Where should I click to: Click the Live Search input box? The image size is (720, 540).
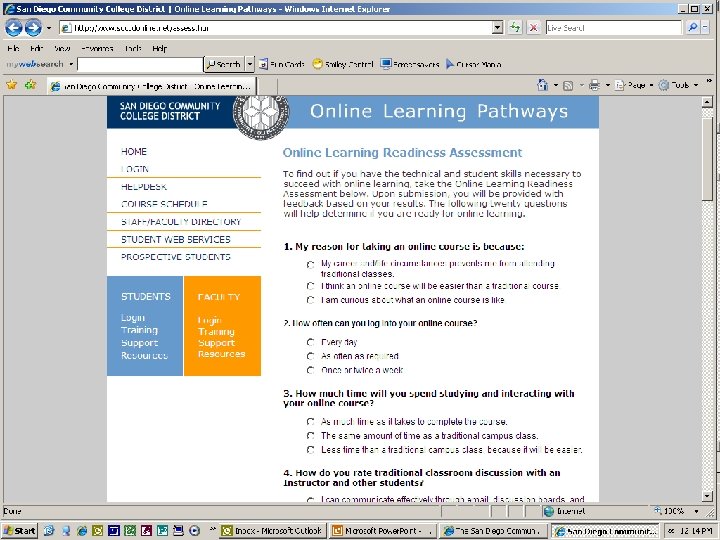pos(613,28)
